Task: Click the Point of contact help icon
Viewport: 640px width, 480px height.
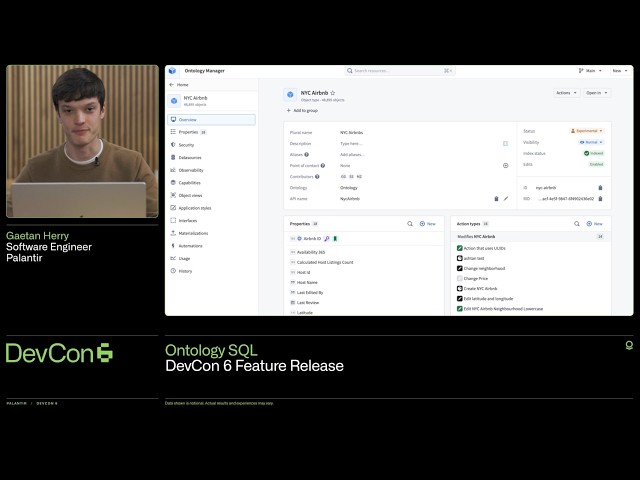Action: [x=323, y=166]
